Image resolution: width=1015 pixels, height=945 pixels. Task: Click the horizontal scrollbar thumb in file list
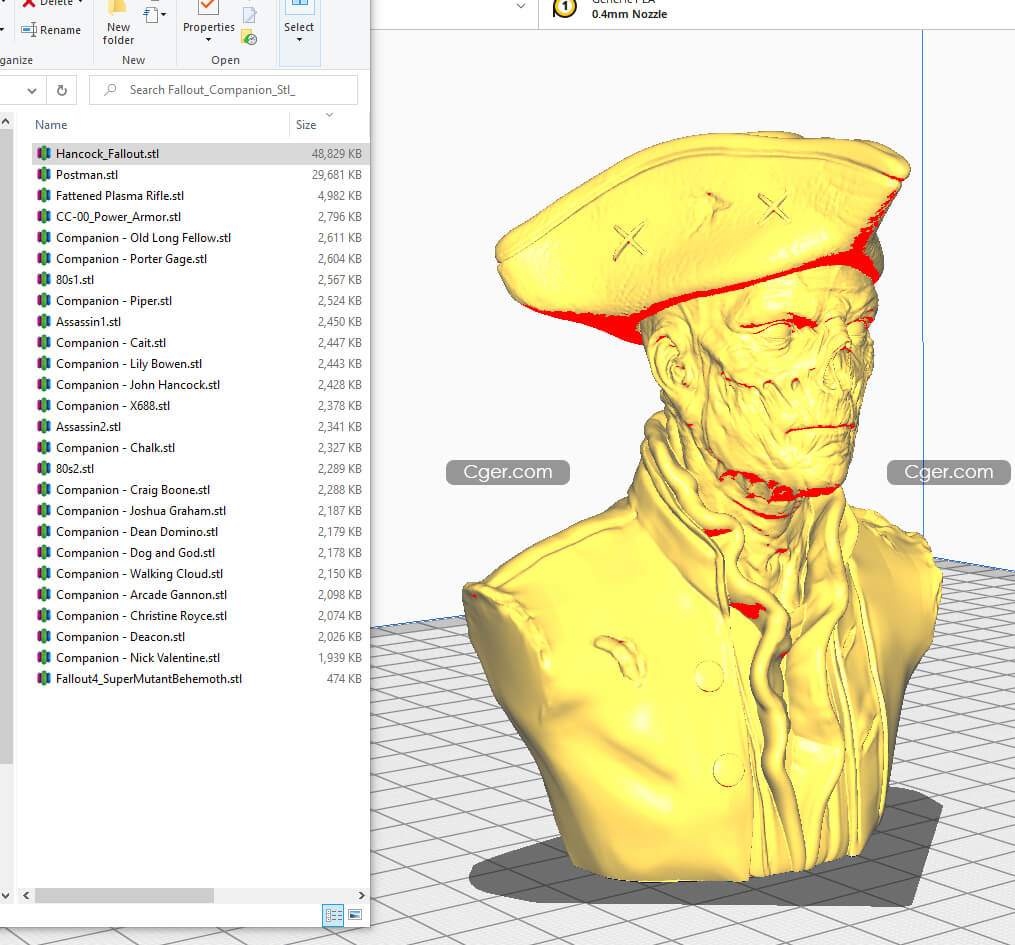click(x=124, y=896)
